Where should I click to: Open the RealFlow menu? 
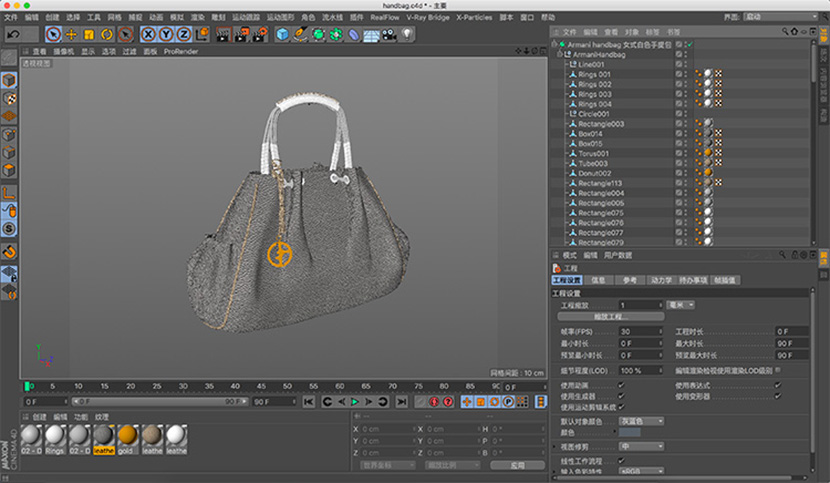384,17
